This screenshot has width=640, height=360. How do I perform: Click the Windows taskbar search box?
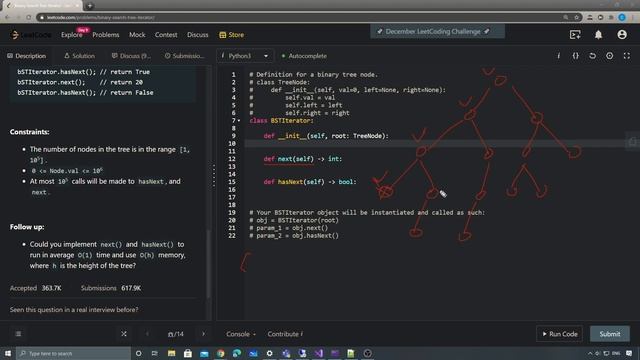coord(73,353)
